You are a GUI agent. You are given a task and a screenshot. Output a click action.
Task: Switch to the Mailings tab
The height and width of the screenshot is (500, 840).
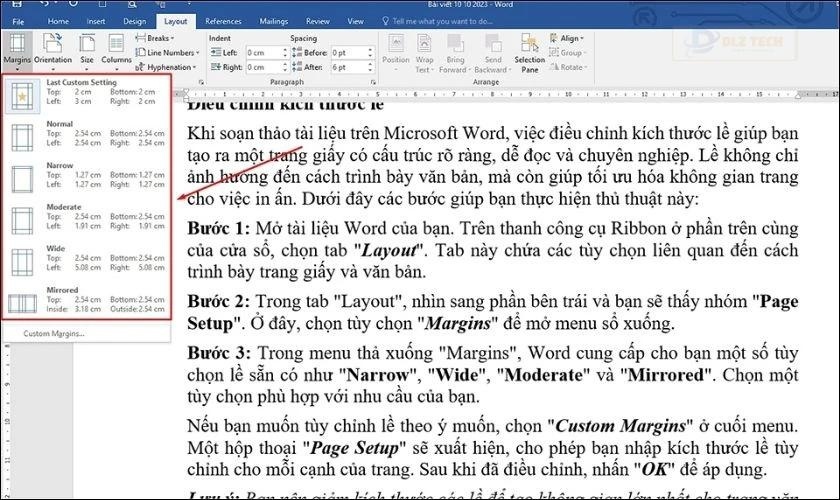pos(274,21)
